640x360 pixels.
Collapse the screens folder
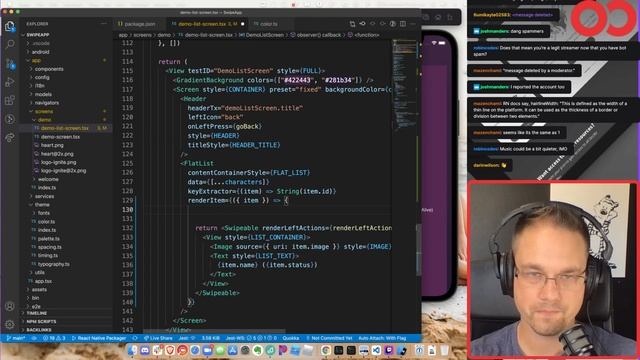coord(44,111)
